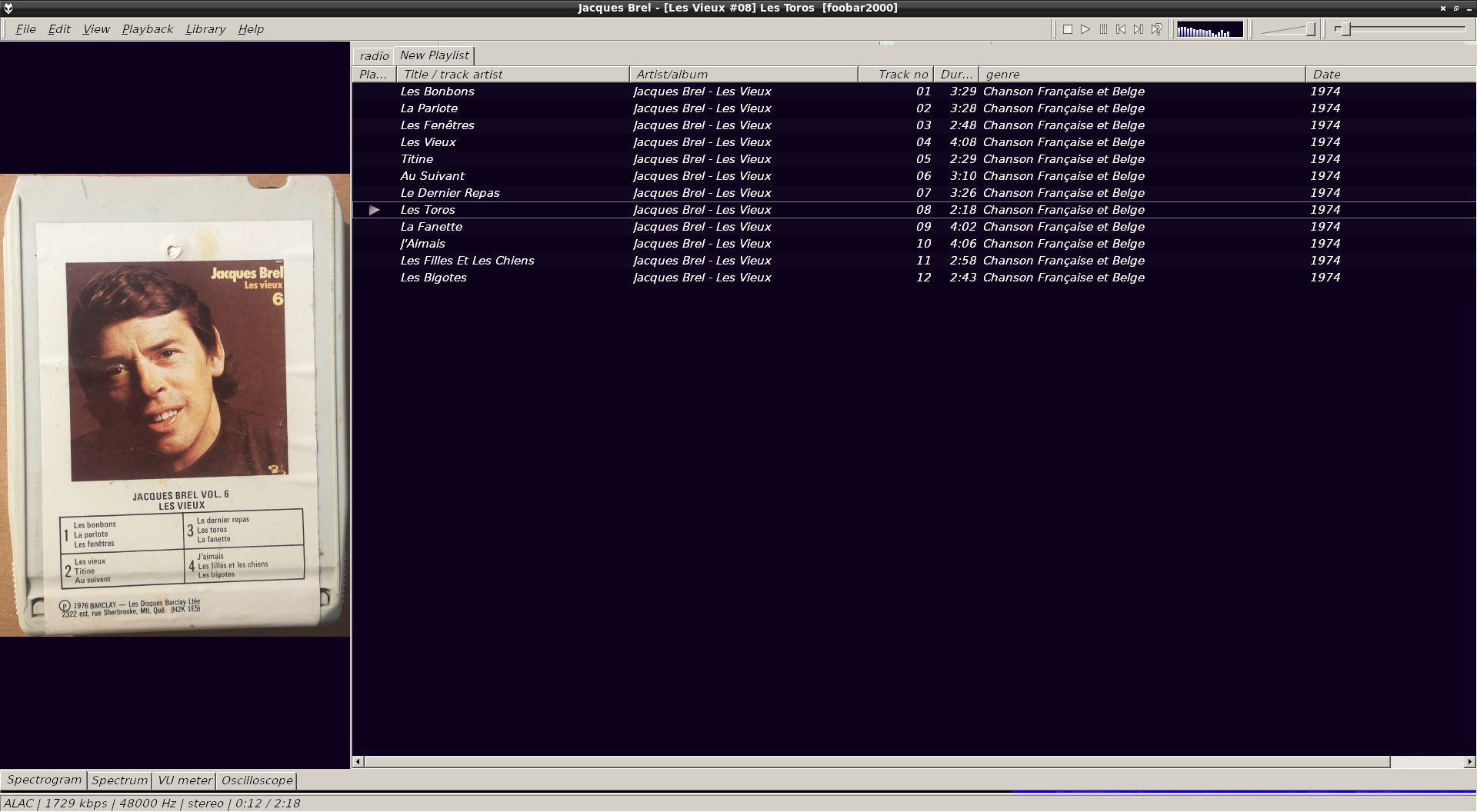Stop playback with the Stop button
Screen dimensions: 1477x812
(1068, 29)
